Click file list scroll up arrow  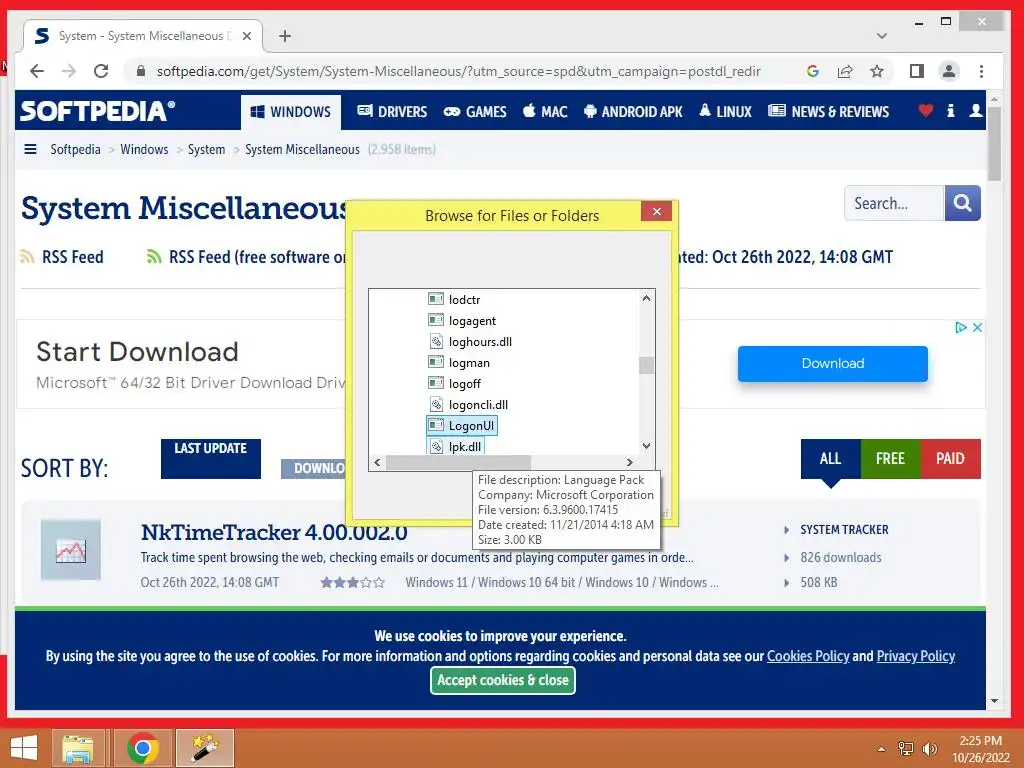647,298
